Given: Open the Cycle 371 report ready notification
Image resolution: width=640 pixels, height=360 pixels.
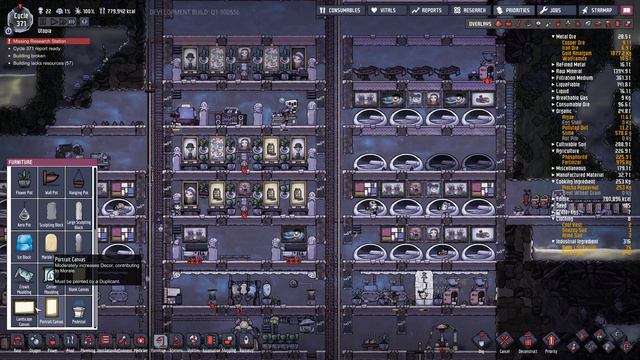Looking at the screenshot, I should pos(36,49).
